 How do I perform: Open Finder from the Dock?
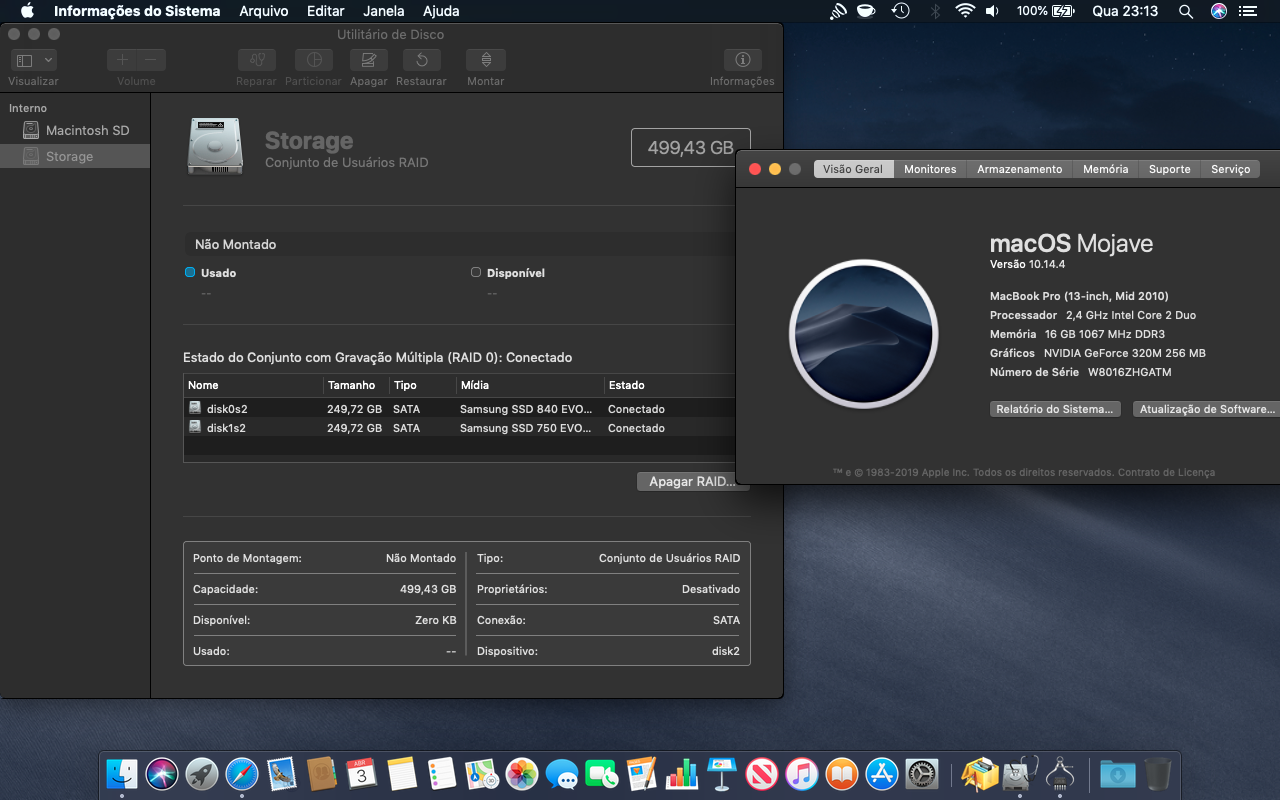pyautogui.click(x=122, y=773)
